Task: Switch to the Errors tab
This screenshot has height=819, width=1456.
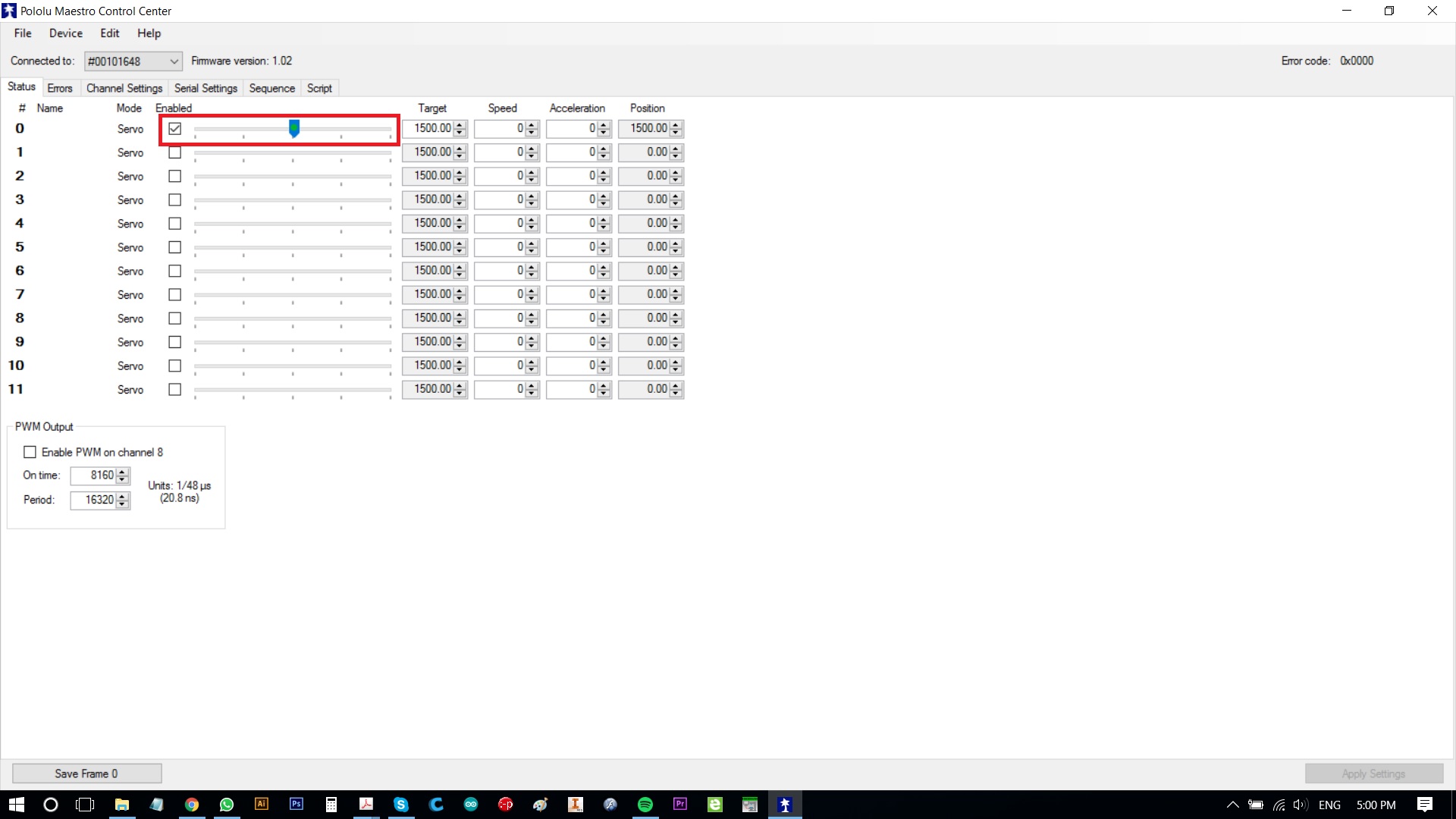Action: pyautogui.click(x=60, y=88)
